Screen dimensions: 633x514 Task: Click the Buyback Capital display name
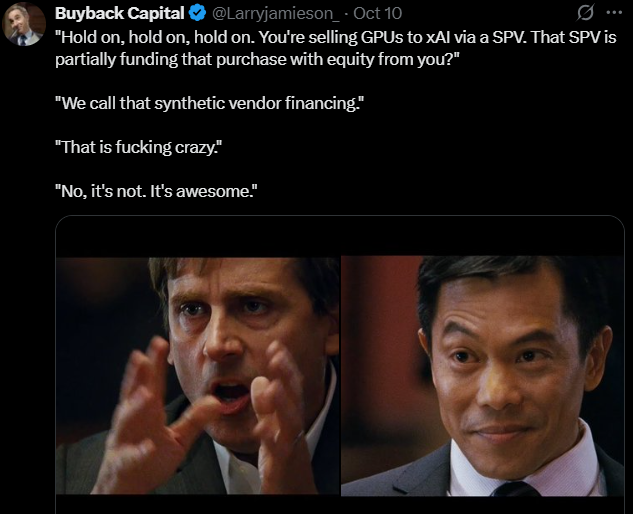click(120, 14)
